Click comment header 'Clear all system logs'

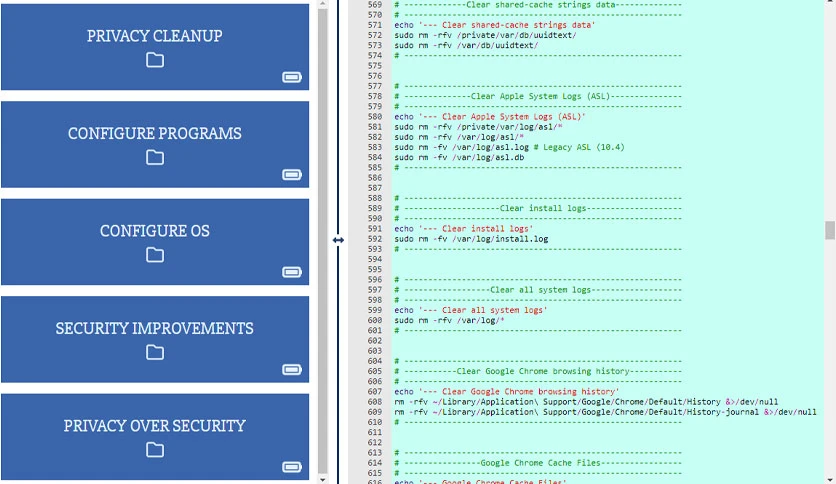click(538, 290)
